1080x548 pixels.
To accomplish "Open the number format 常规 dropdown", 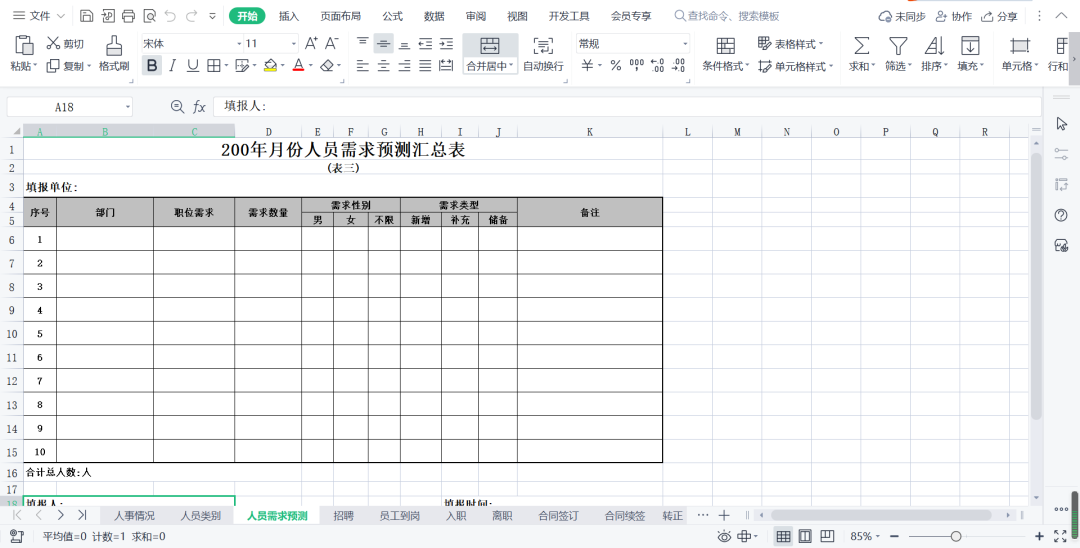I will click(x=685, y=44).
